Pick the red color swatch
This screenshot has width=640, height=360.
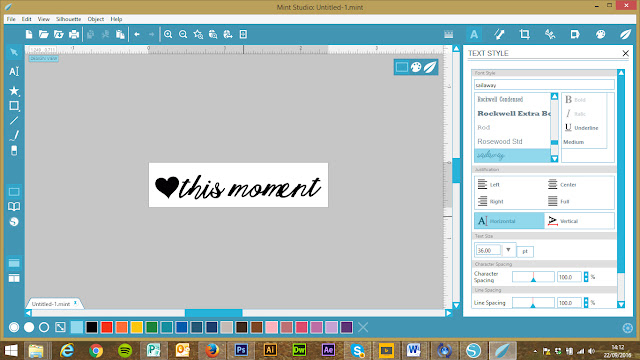(x=107, y=327)
